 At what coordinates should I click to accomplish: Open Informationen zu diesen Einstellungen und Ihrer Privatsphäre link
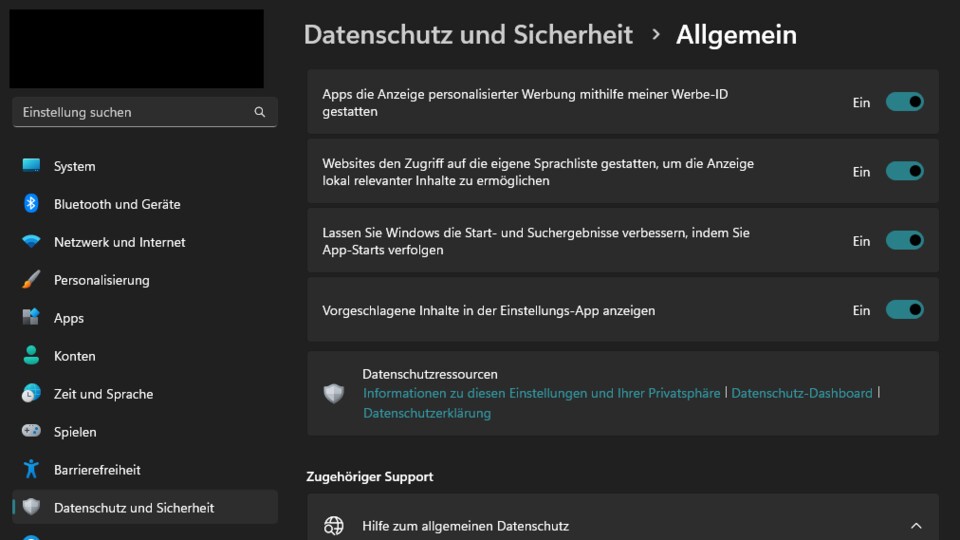coord(541,393)
